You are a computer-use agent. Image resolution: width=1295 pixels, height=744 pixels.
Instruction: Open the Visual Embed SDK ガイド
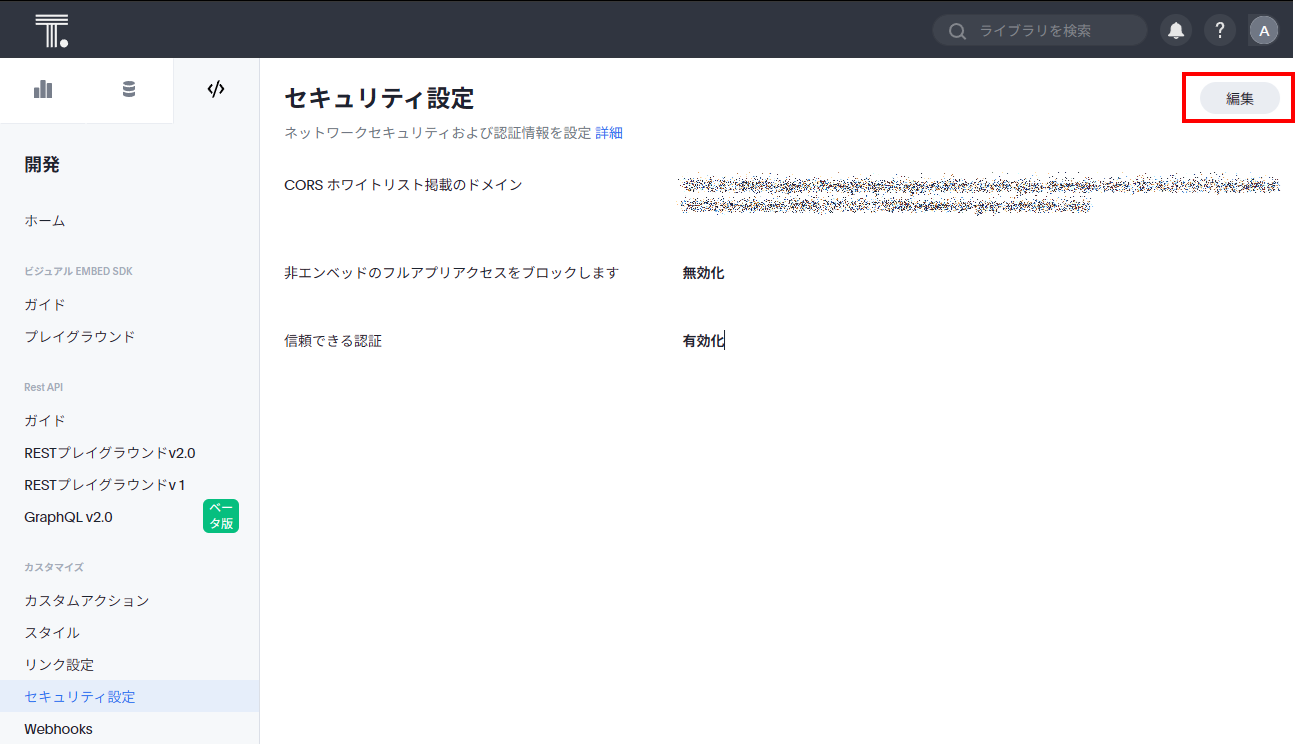[x=45, y=305]
